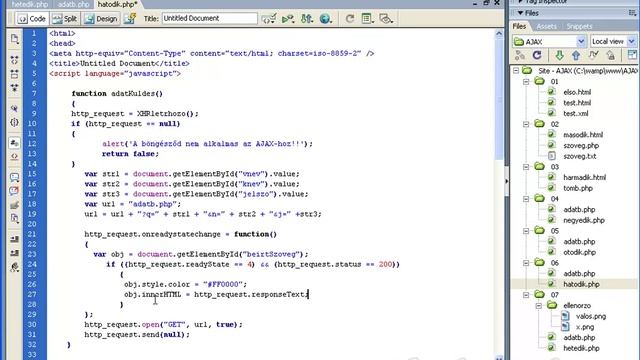The image size is (640, 360).
Task: Open the Check Browser Support icon menu
Action: tap(269, 18)
